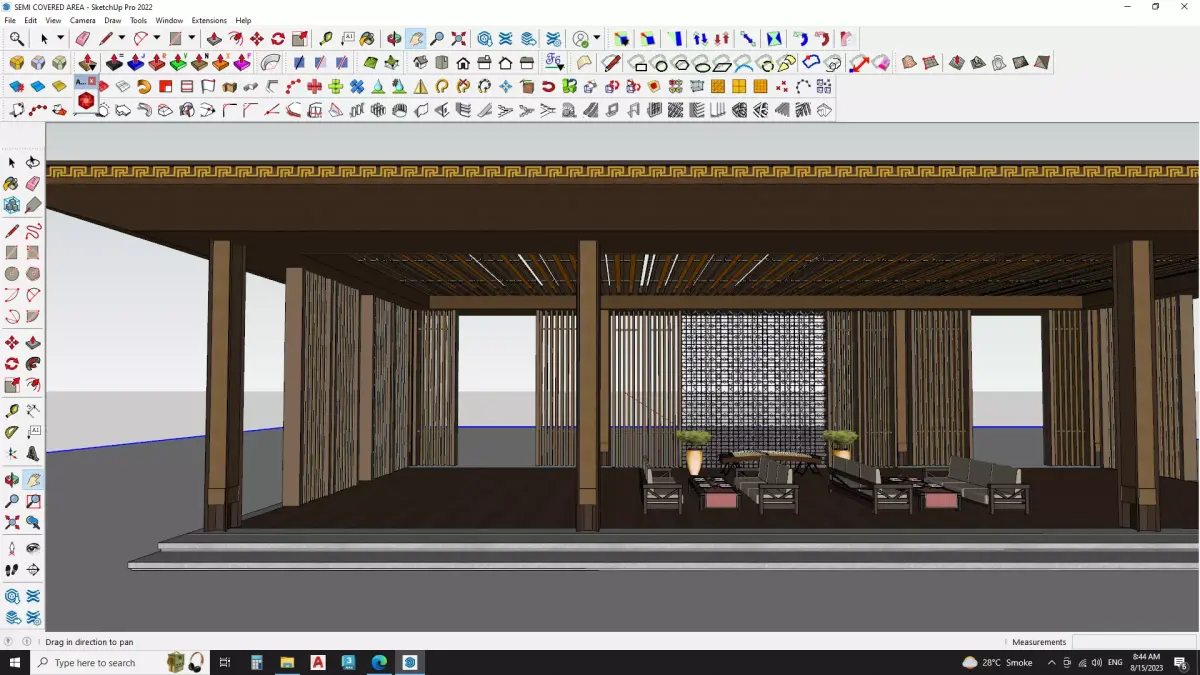The height and width of the screenshot is (675, 1200).
Task: Open the Edit menu
Action: pos(31,20)
